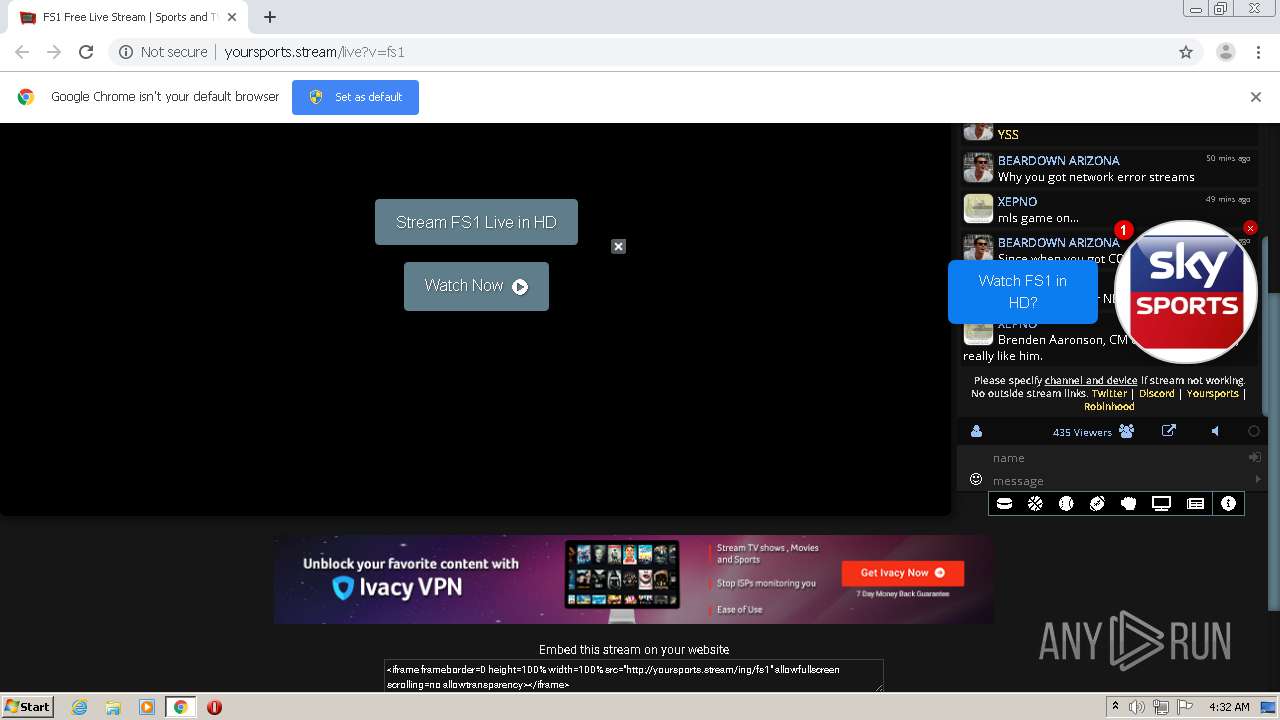1280x720 pixels.
Task: Open the emoji smiley picker
Action: tap(976, 480)
